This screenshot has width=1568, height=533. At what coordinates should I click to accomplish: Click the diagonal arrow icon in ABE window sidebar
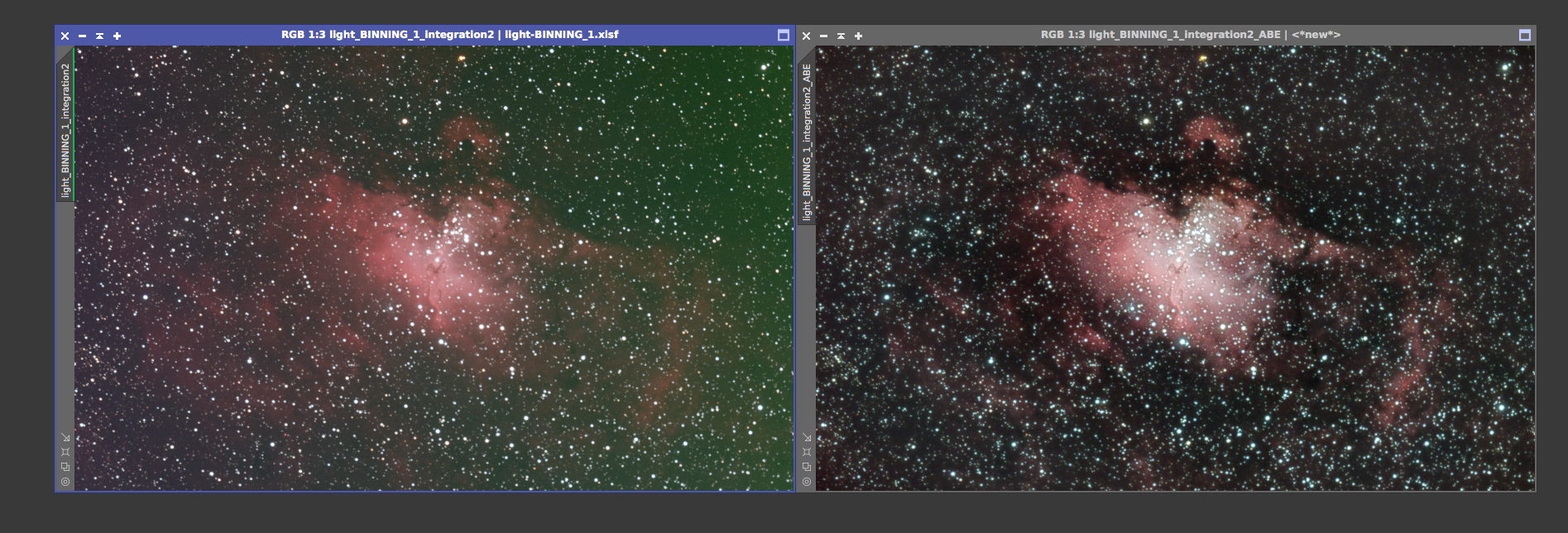807,437
